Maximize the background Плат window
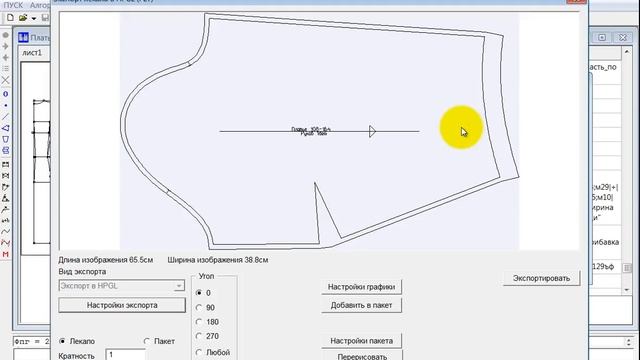Screen dimensions: 640x360 tap(602, 38)
